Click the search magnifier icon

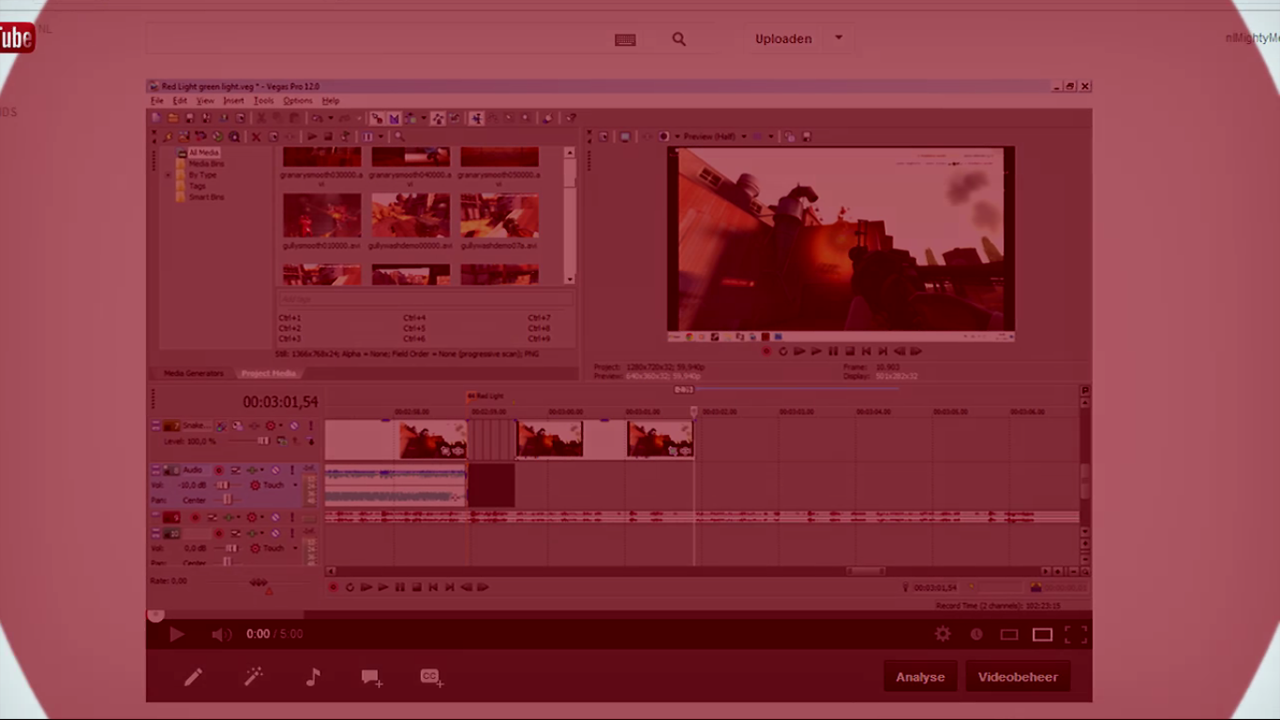tap(679, 39)
